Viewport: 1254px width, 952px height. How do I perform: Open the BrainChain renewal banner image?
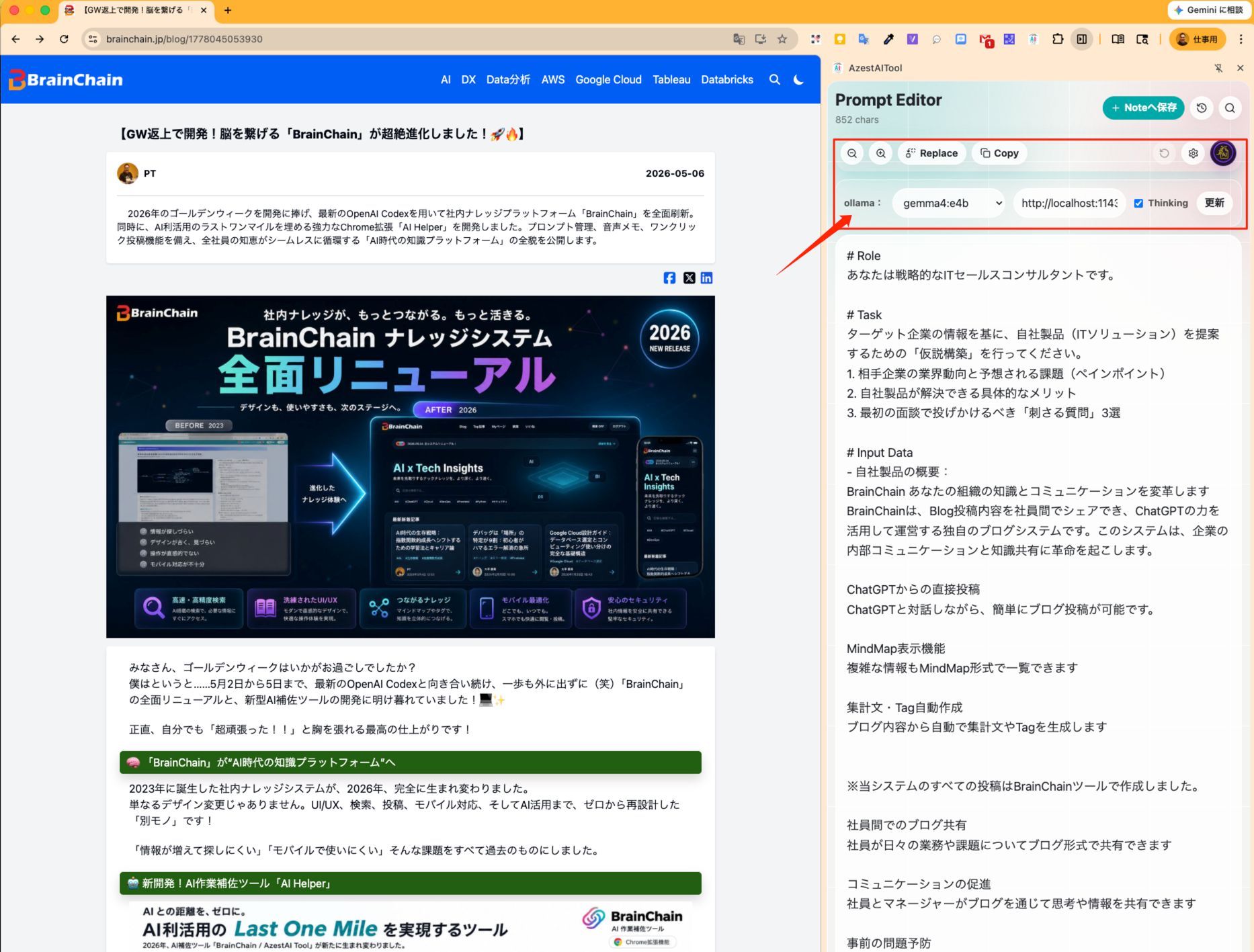point(411,467)
